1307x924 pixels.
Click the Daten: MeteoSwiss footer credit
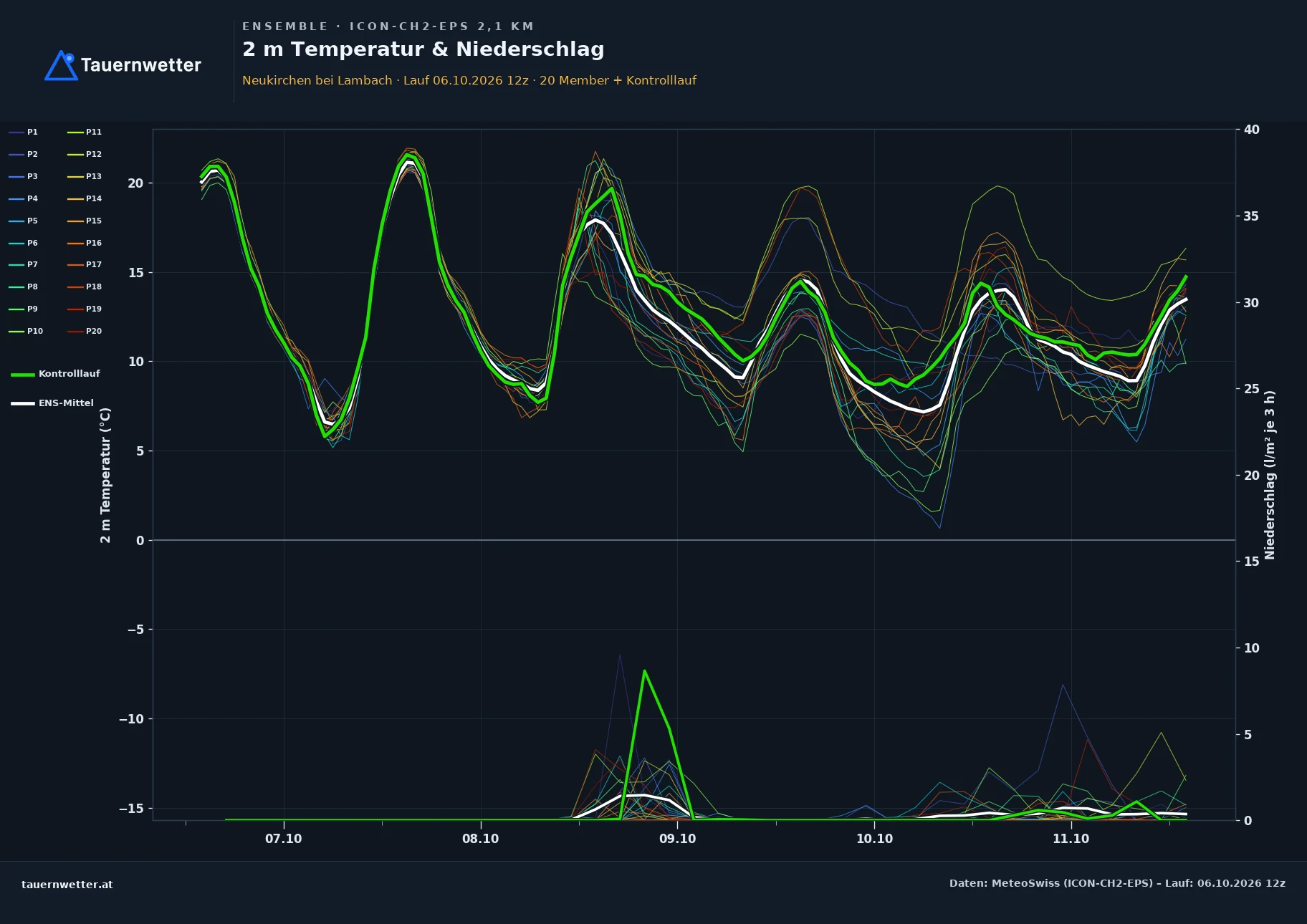point(1117,883)
